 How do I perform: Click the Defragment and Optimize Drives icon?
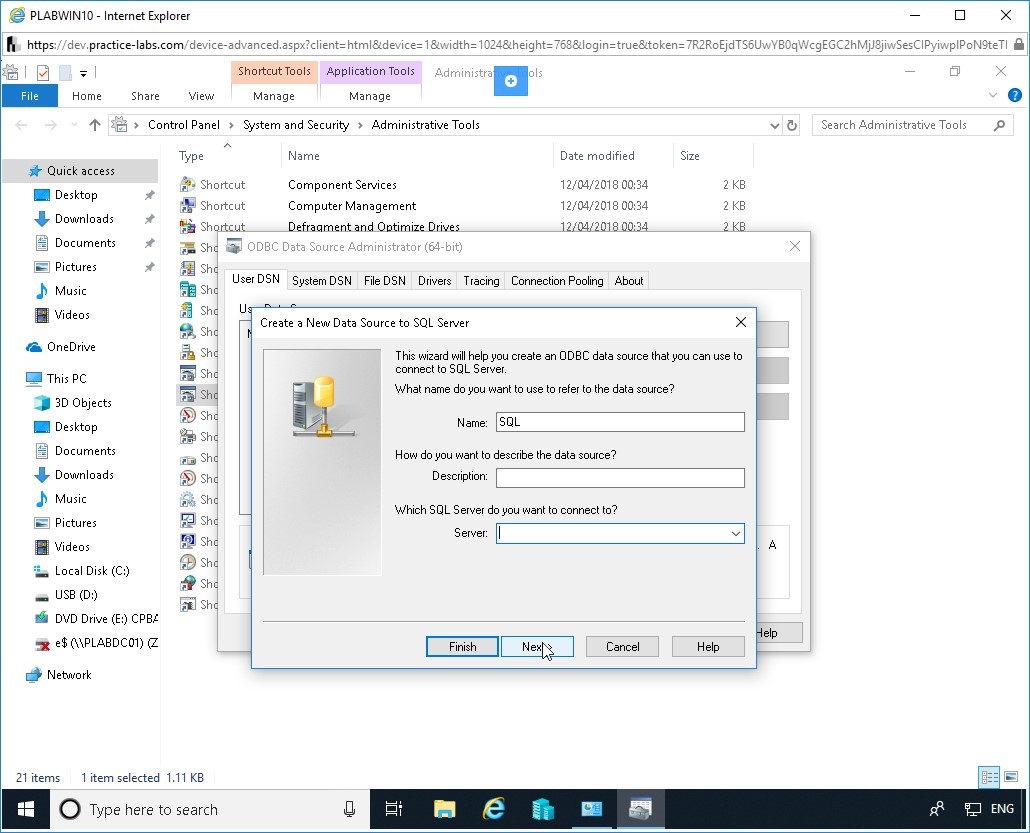coord(188,227)
